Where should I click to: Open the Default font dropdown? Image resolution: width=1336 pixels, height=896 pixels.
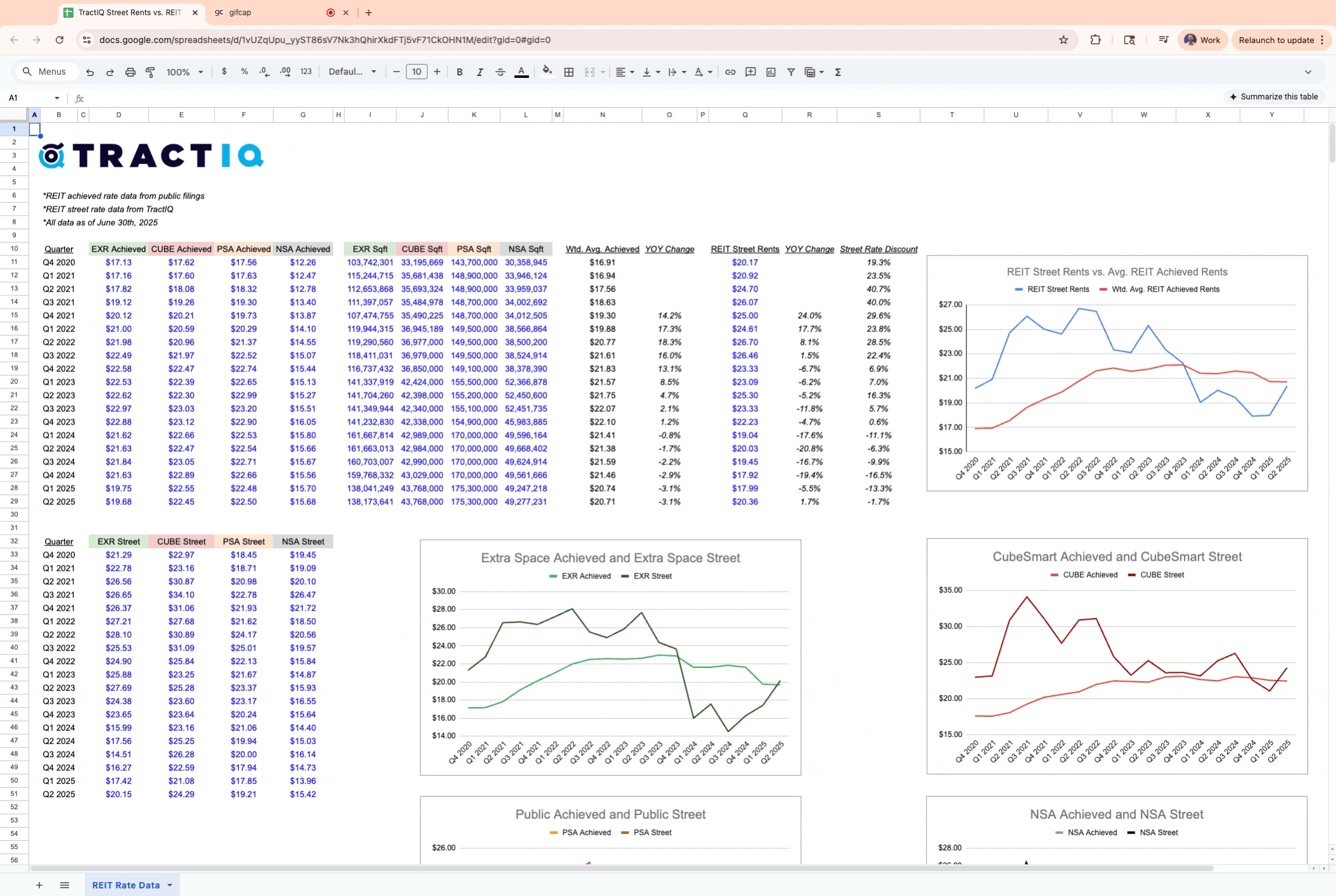click(352, 72)
